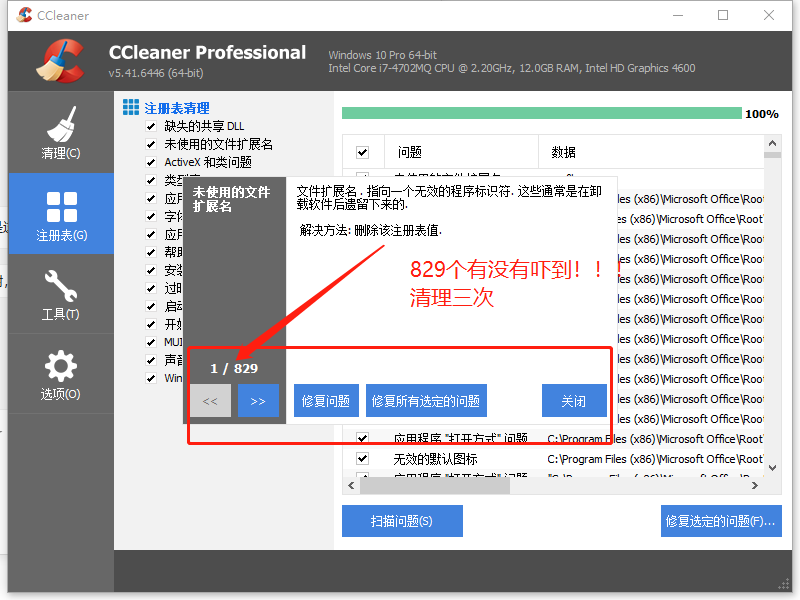Close the dialog with 关闭 button
This screenshot has width=800, height=600.
click(574, 401)
